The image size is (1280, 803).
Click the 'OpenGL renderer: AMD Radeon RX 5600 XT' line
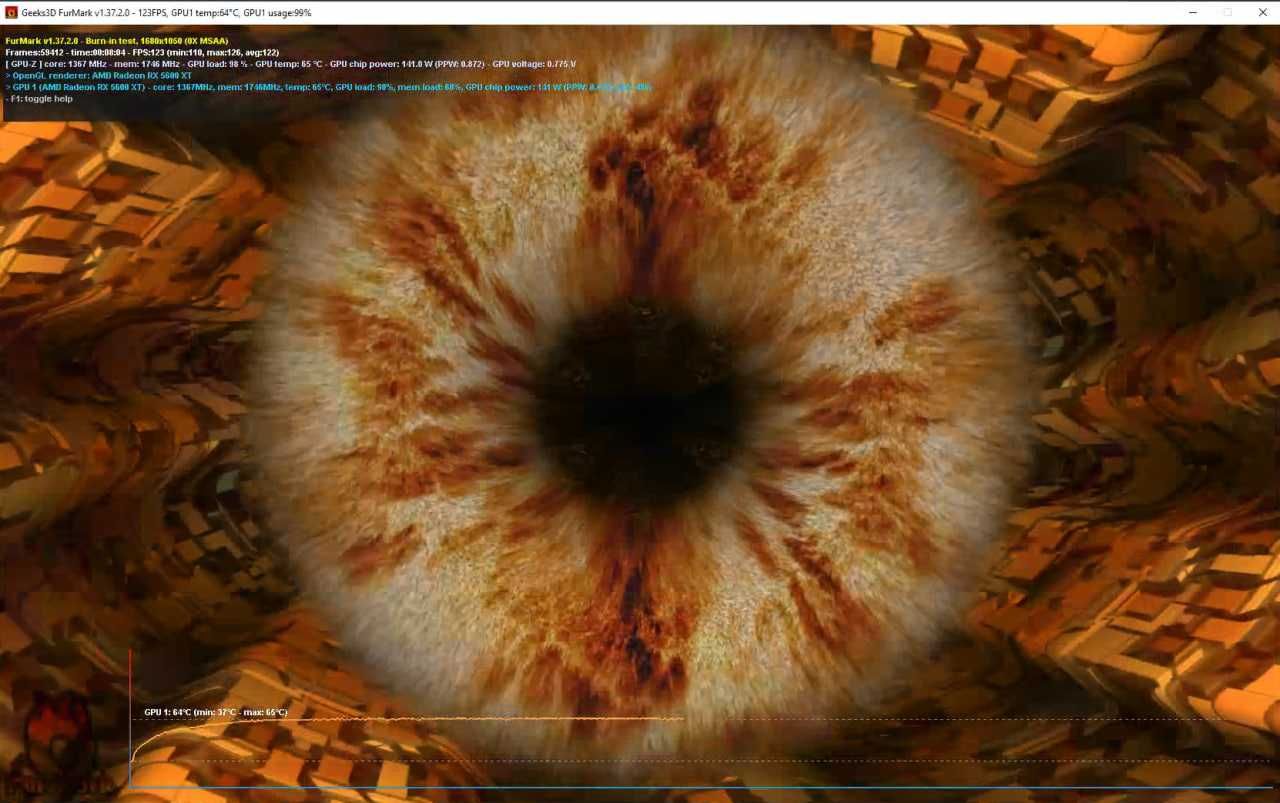(x=99, y=75)
